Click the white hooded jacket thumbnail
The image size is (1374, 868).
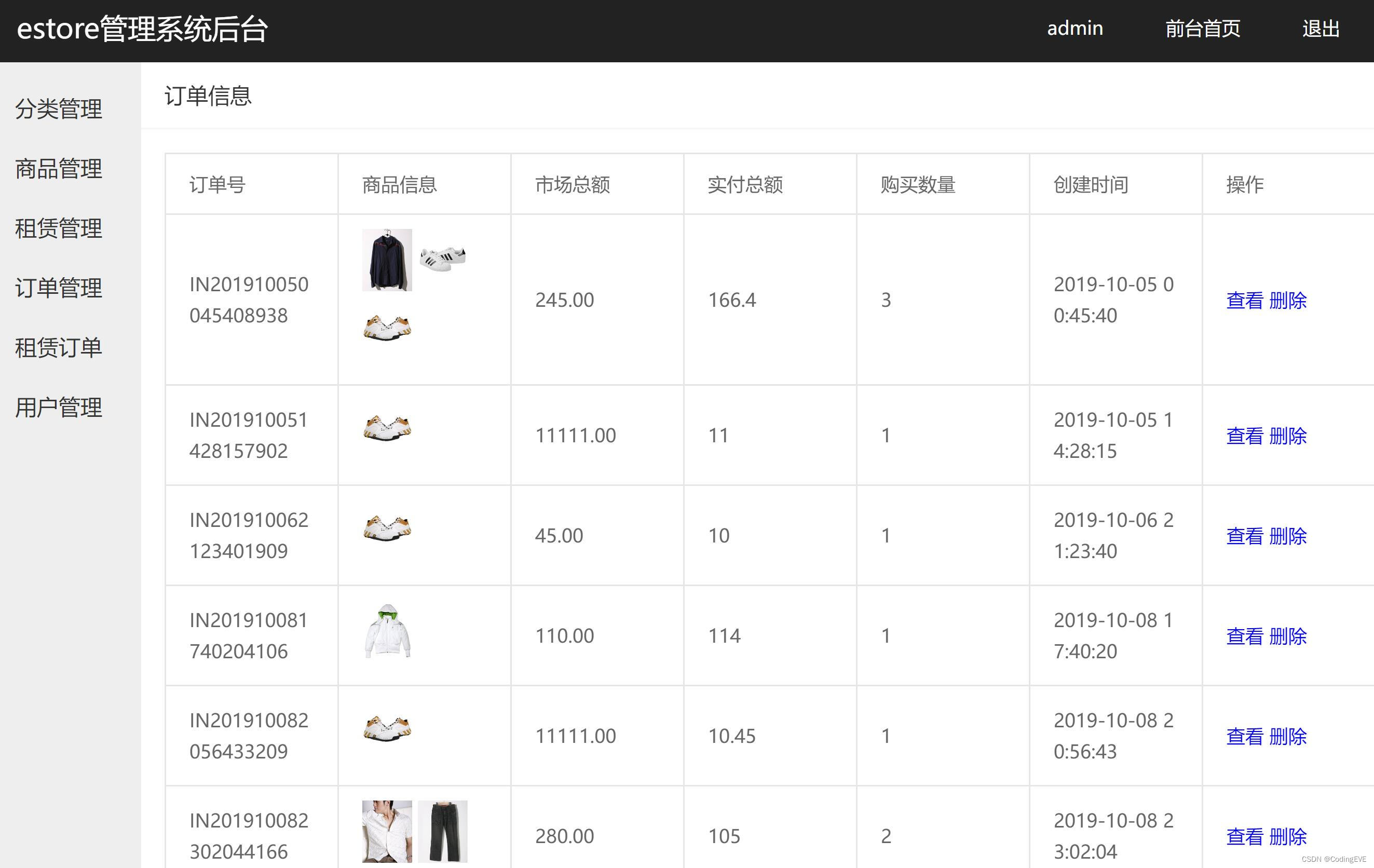coord(387,631)
